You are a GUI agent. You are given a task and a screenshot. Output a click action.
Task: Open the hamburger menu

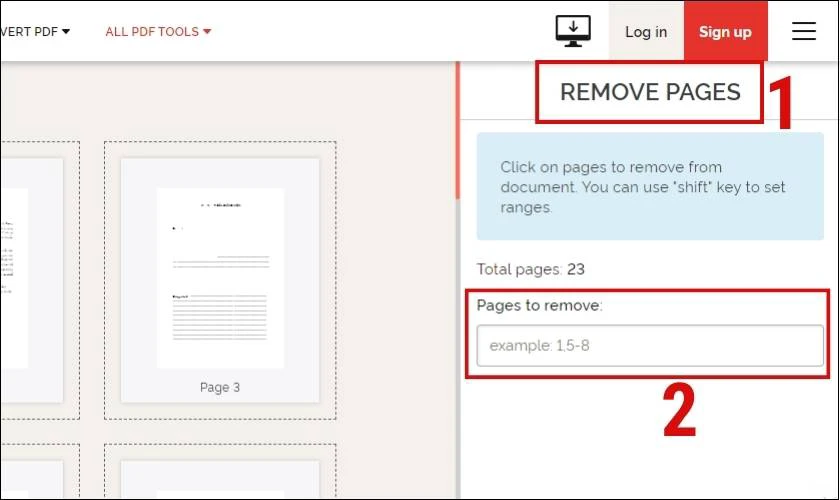[x=804, y=31]
